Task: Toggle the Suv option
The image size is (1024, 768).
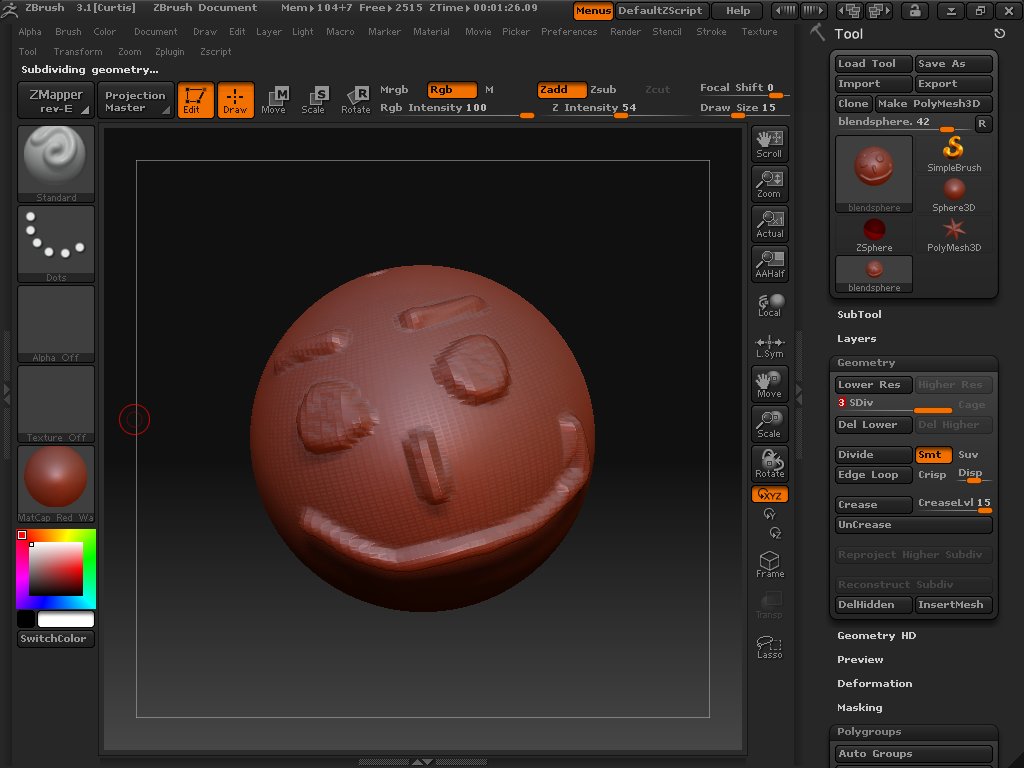Action: 968,455
